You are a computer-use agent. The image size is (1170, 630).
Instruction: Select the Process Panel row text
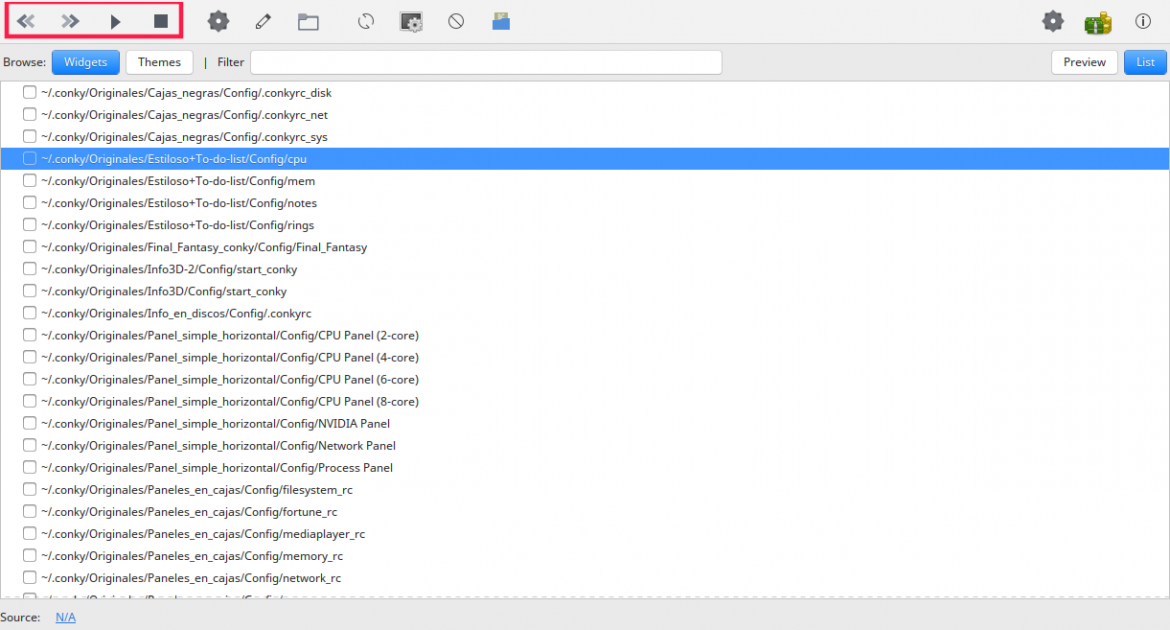217,467
